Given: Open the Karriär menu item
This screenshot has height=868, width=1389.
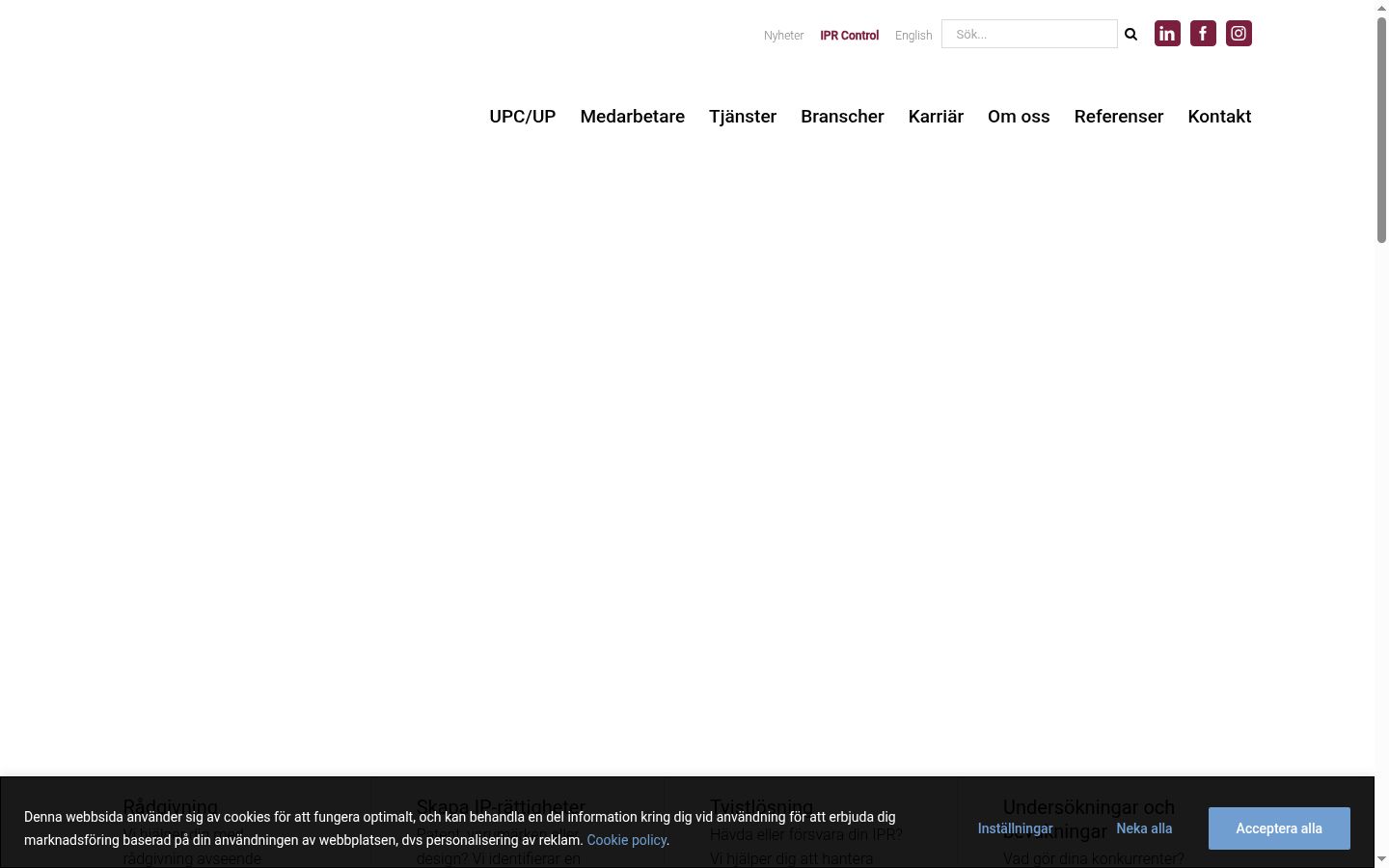Looking at the screenshot, I should (936, 117).
